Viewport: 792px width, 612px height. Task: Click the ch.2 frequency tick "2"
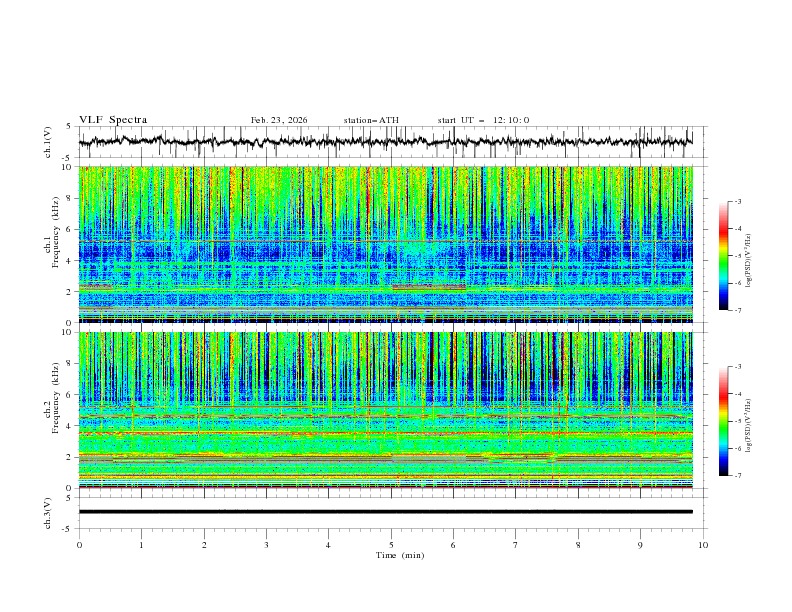click(x=69, y=457)
